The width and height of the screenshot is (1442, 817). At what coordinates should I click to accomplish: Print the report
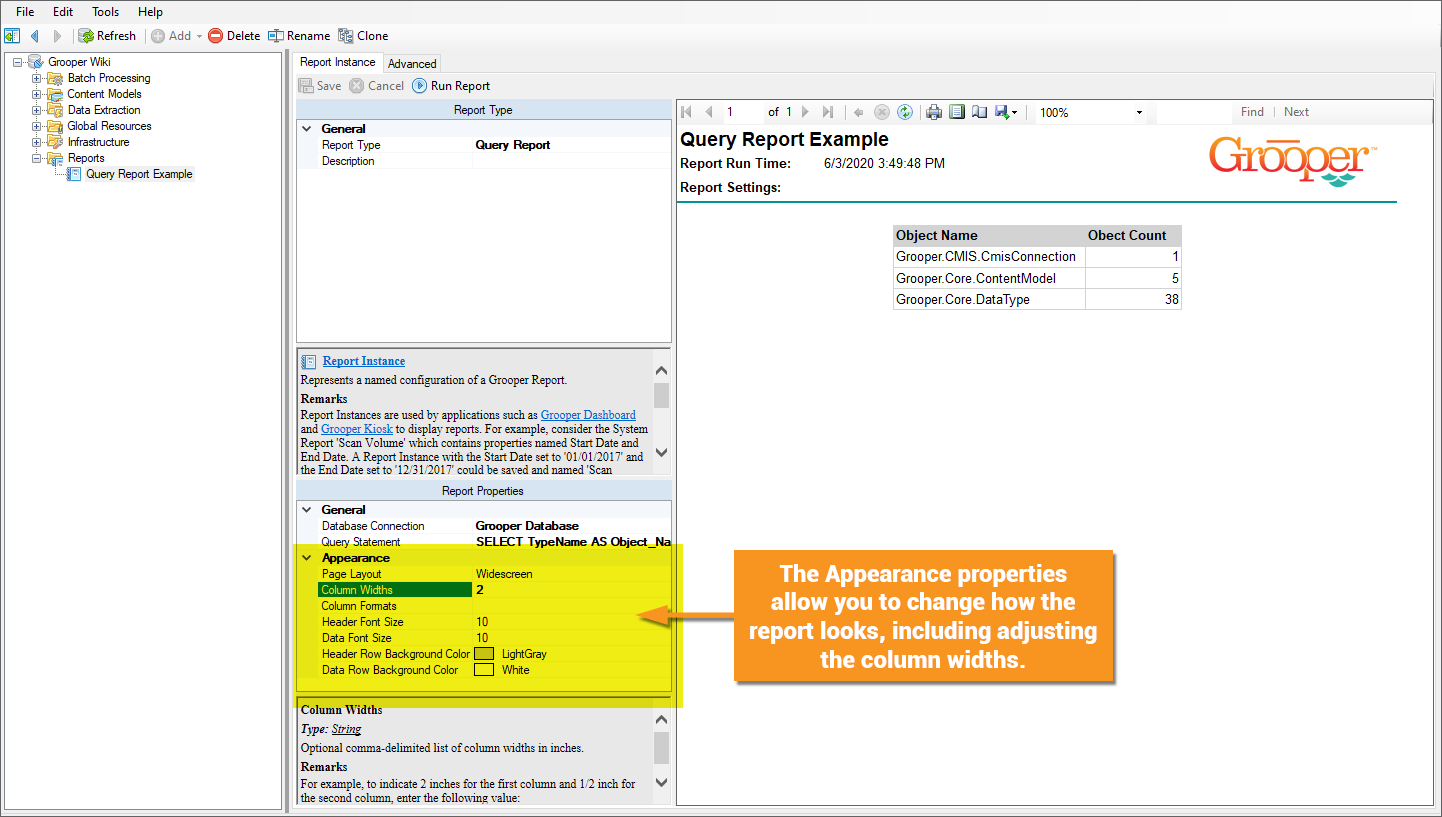[x=934, y=112]
